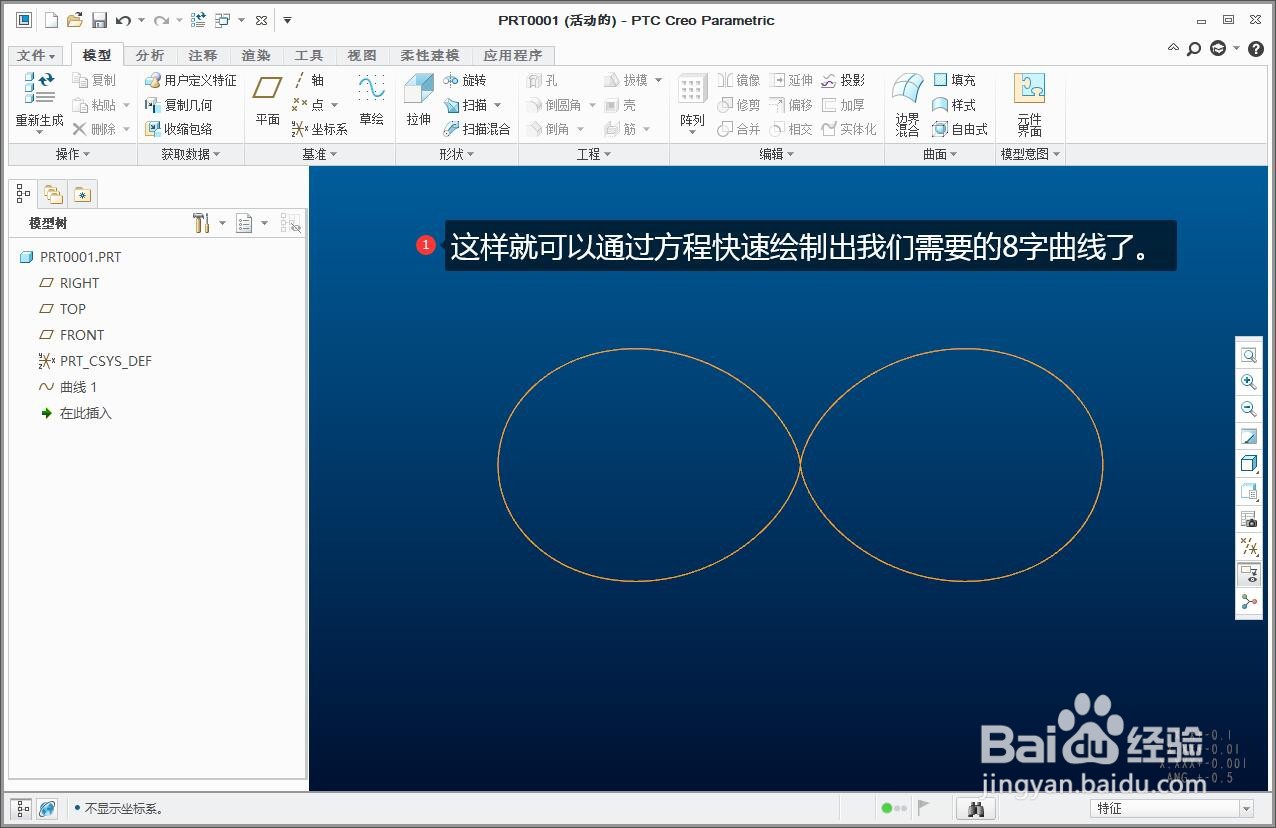This screenshot has width=1276, height=828.
Task: Click the 重新生成 regenerate icon
Action: tap(39, 89)
